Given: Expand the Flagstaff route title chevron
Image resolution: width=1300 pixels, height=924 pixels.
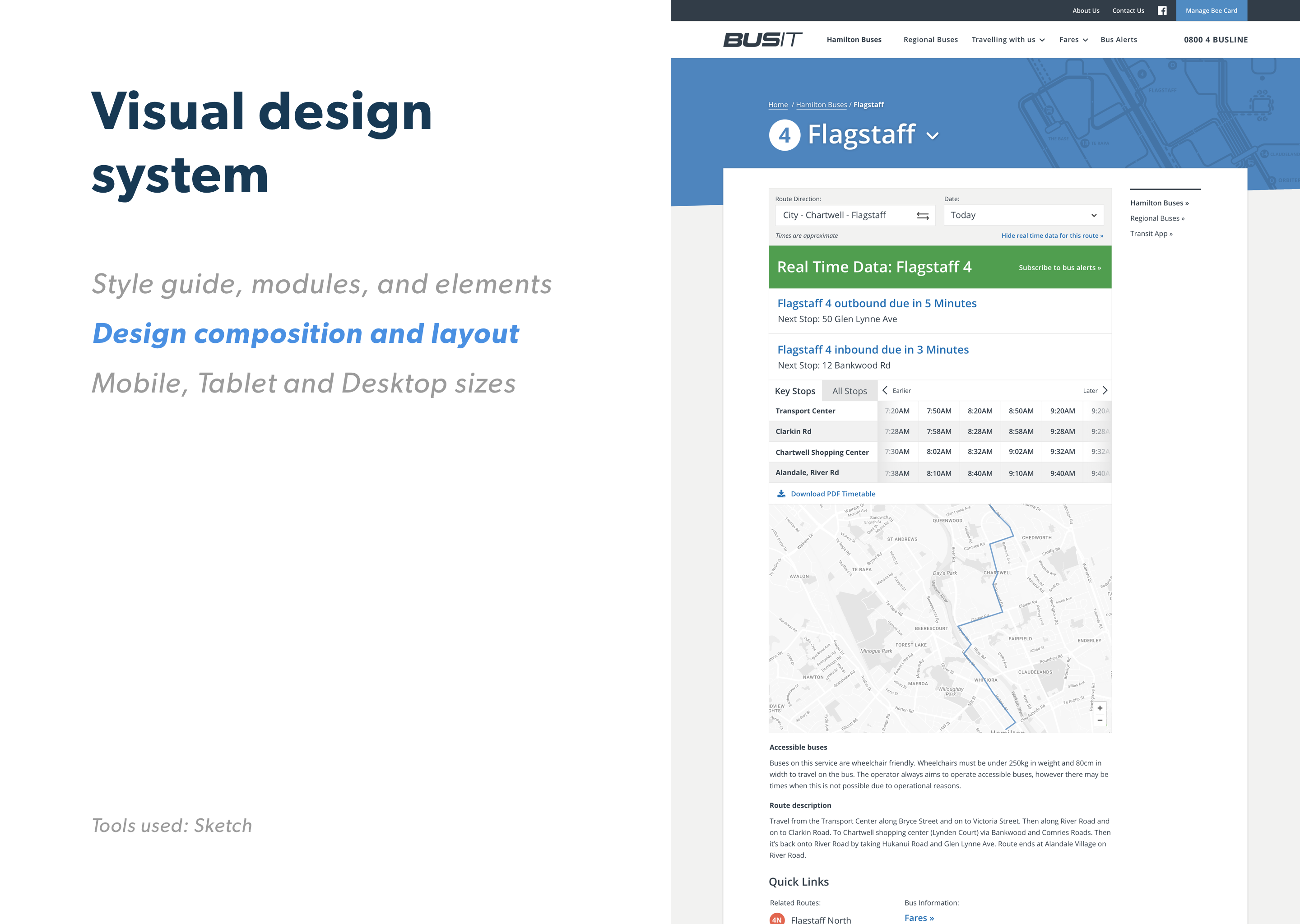Looking at the screenshot, I should click(932, 136).
